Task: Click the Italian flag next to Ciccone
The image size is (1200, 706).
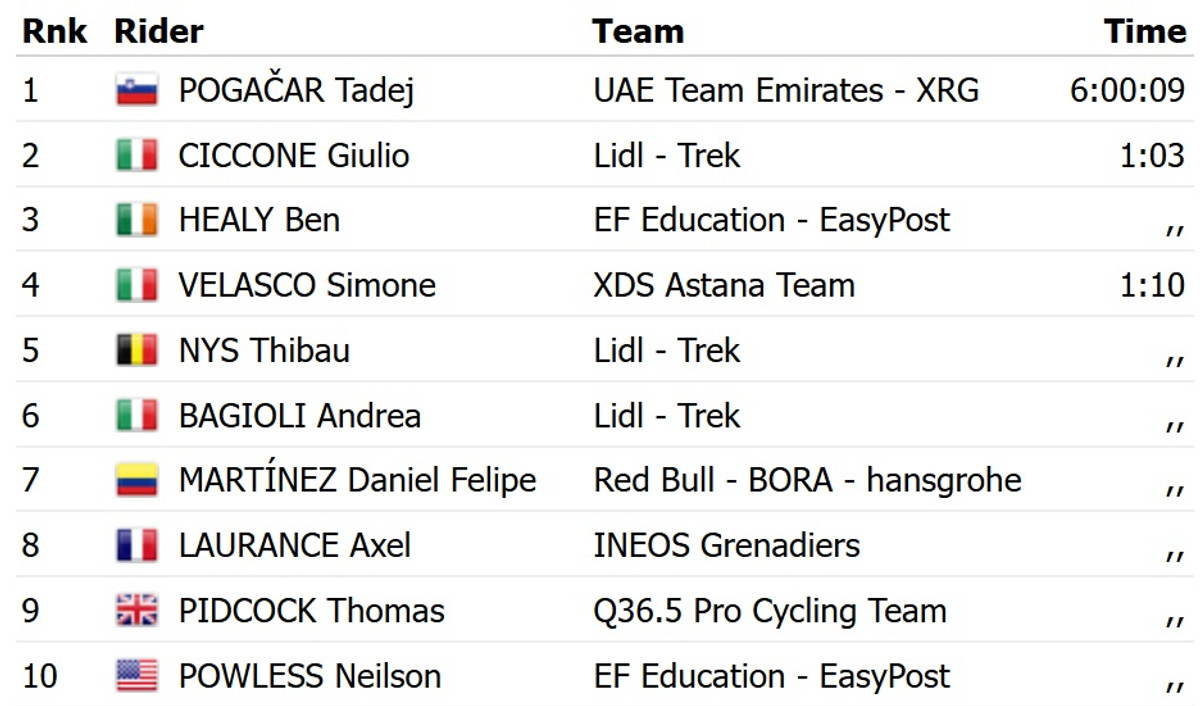Action: click(x=136, y=156)
